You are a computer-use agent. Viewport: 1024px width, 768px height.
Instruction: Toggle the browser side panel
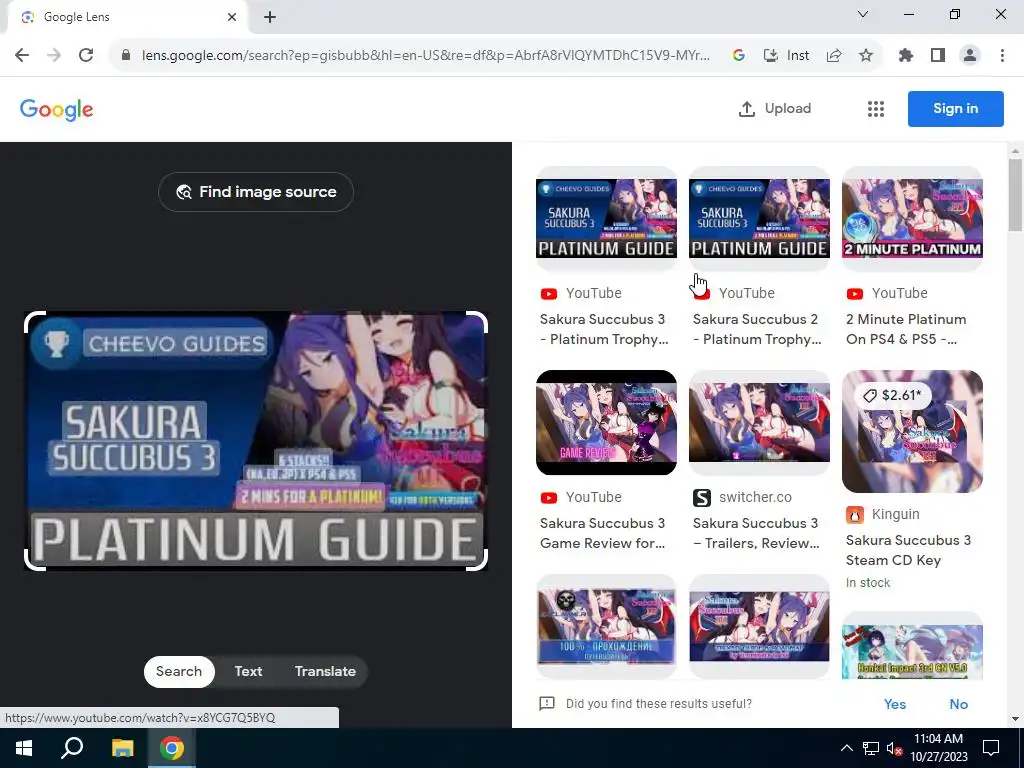coord(938,56)
